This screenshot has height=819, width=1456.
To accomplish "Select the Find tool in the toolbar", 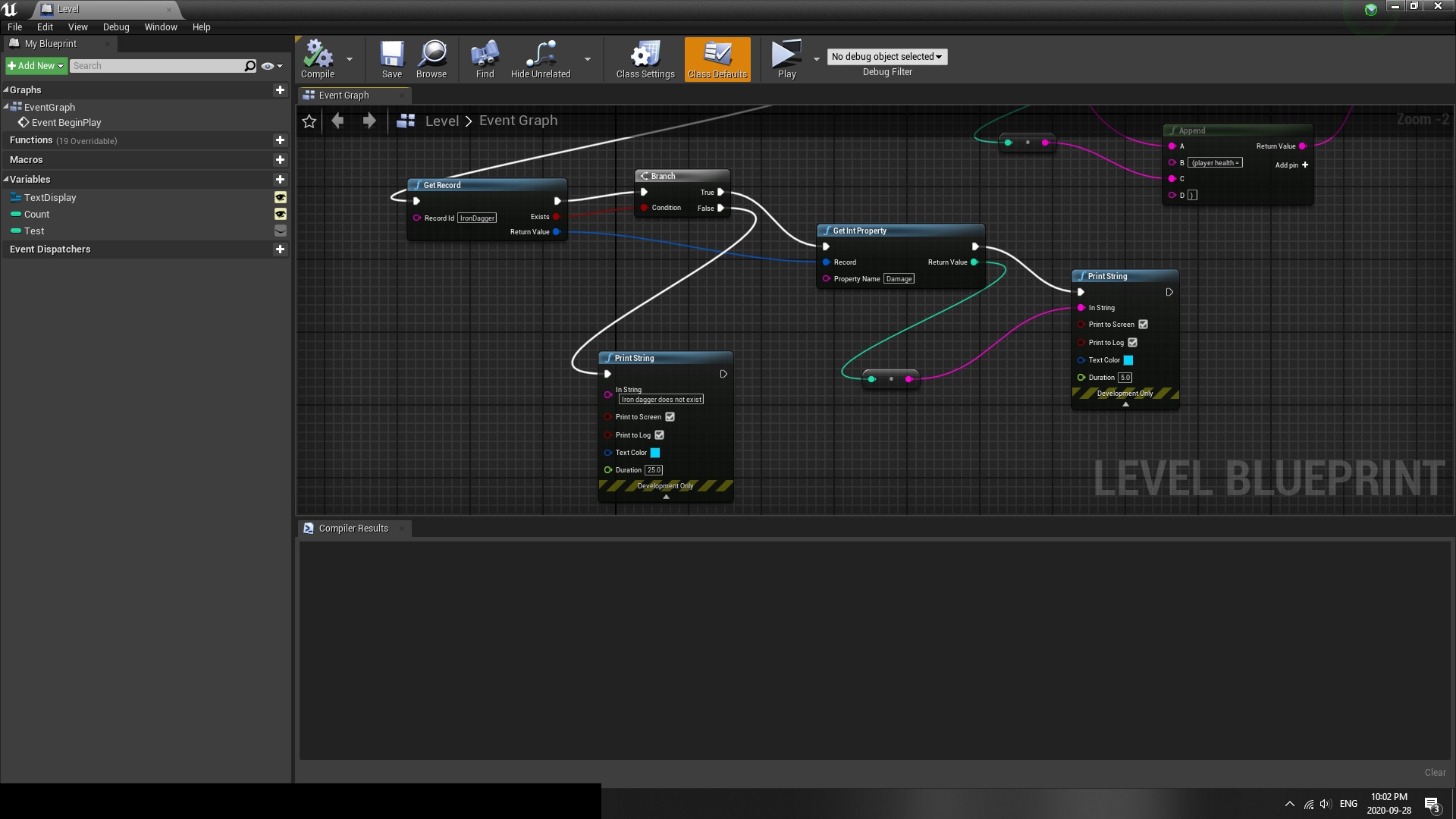I will [x=484, y=59].
